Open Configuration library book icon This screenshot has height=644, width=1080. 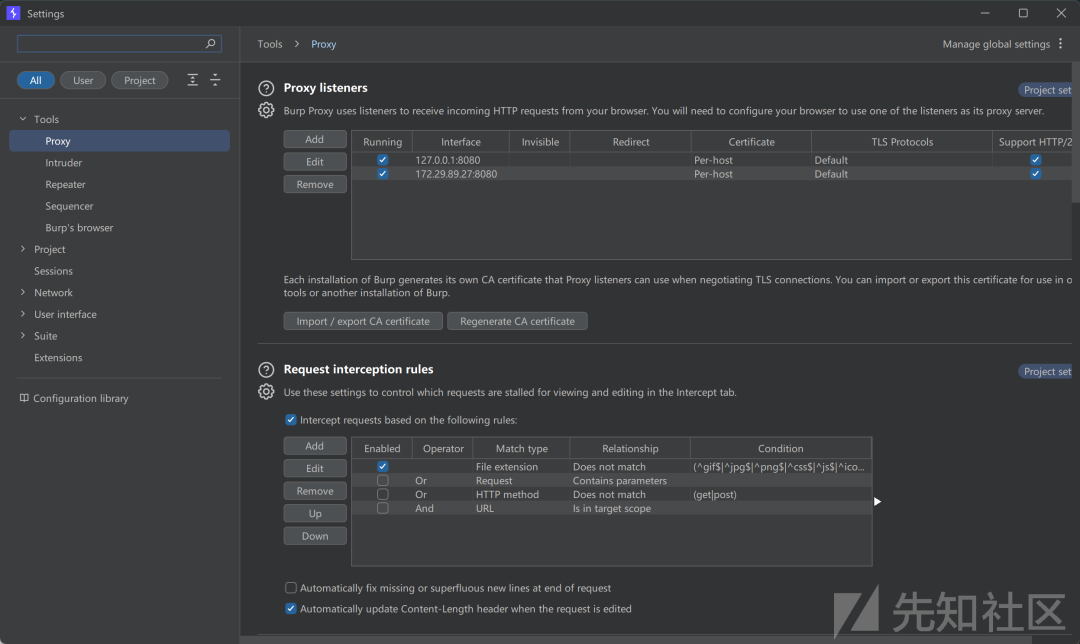24,398
